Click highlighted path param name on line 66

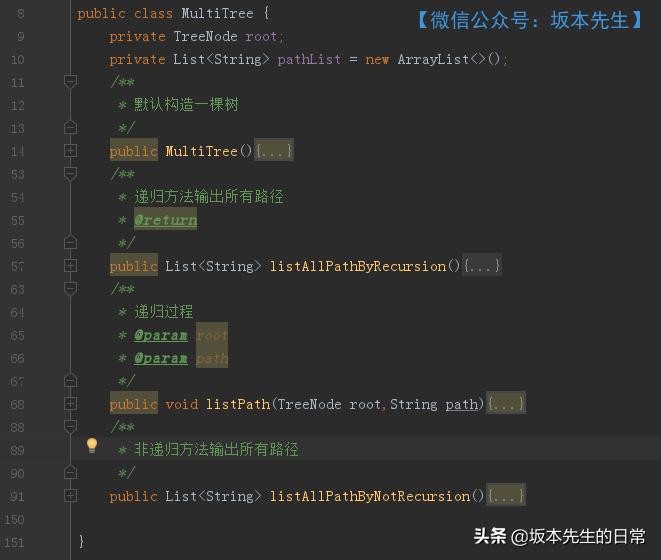[212, 358]
